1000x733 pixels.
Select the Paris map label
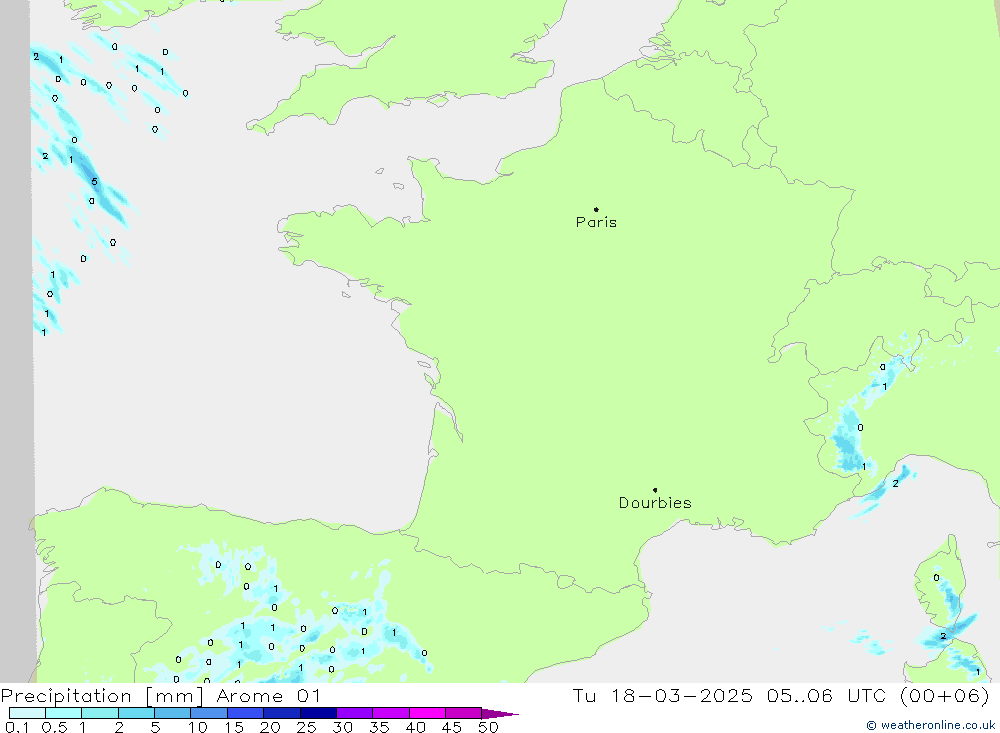point(596,223)
